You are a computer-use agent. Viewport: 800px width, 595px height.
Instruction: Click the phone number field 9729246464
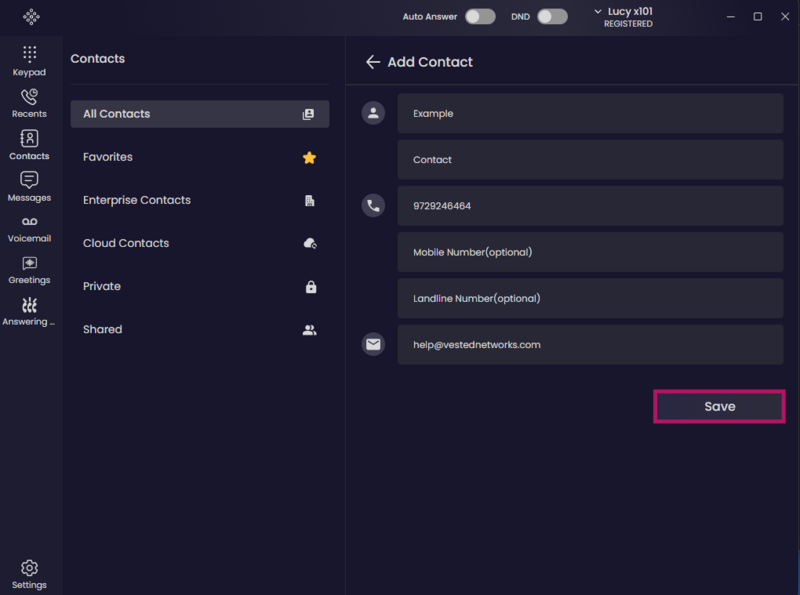[x=590, y=206]
